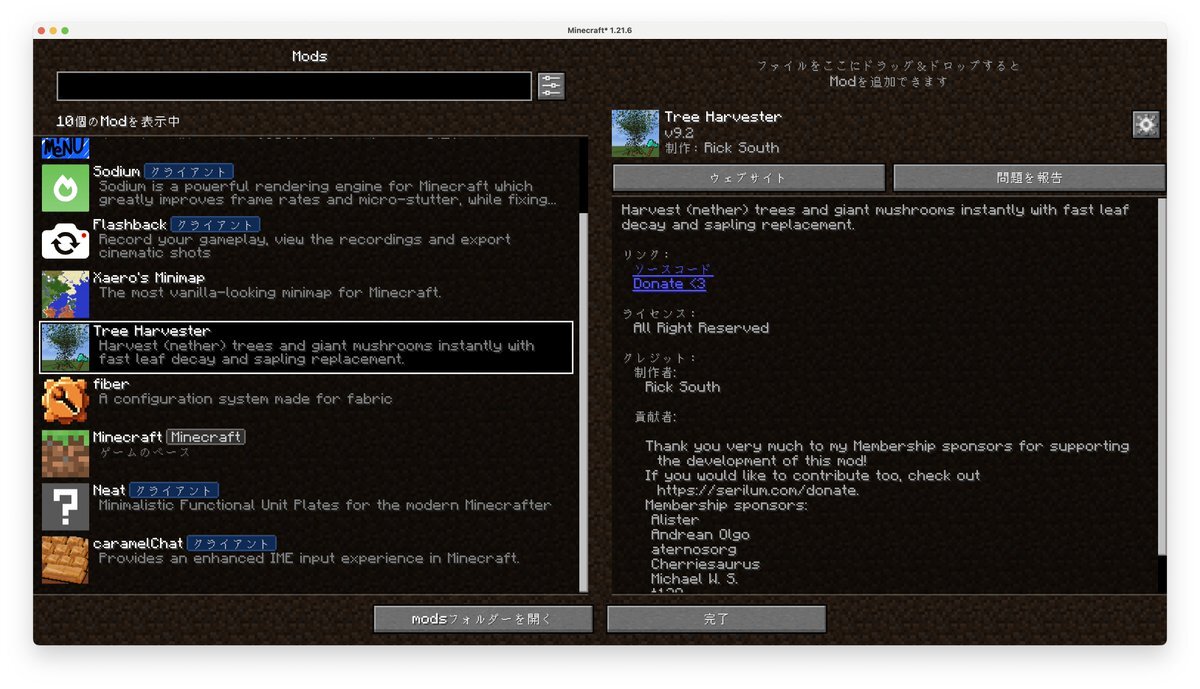Click the ゲームのベース description text
The image size is (1200, 689).
click(145, 452)
